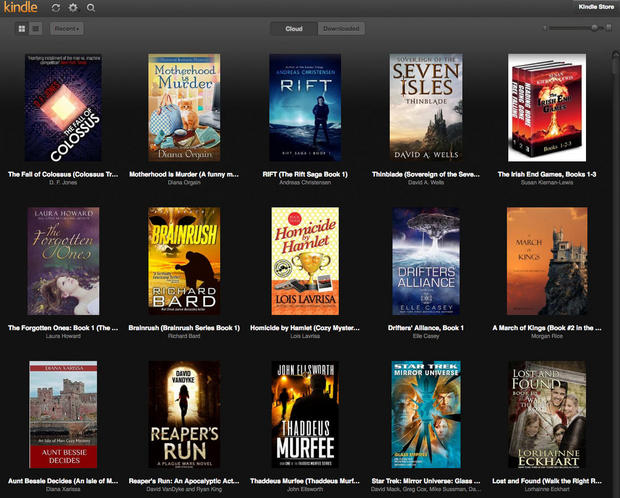This screenshot has width=620, height=498.
Task: Click title text 'Brainrush (Brainrush Series Book 1)'
Action: point(184,328)
